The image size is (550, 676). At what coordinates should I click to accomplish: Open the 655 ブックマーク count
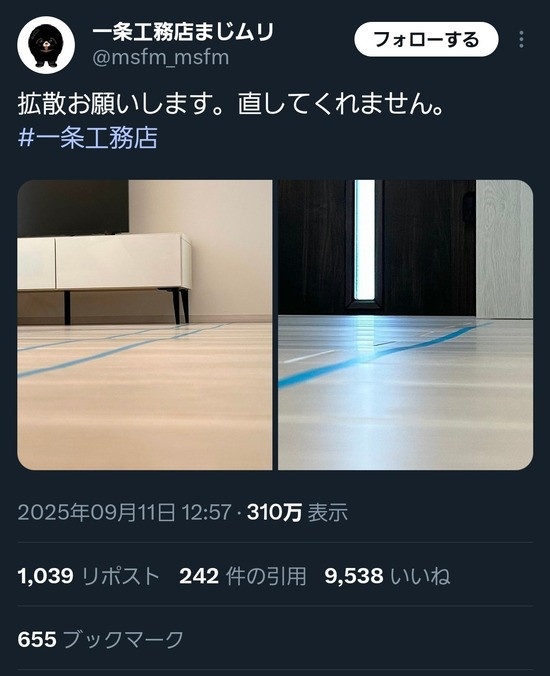click(x=101, y=639)
